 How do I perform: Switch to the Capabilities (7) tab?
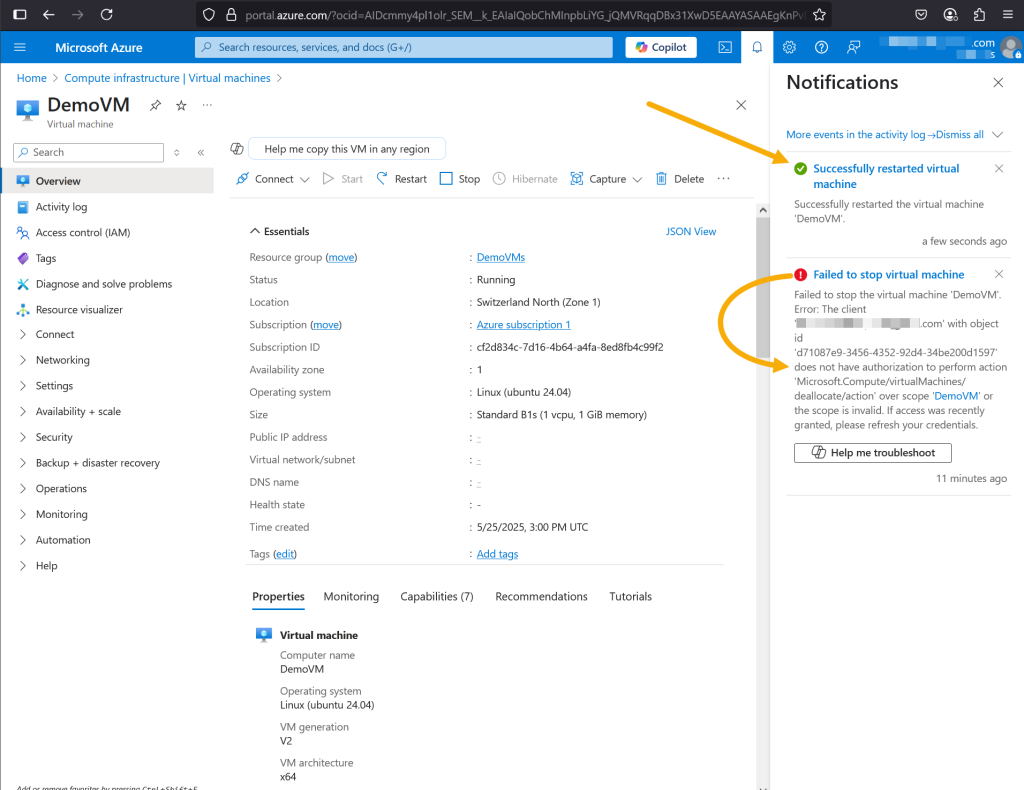click(x=437, y=596)
